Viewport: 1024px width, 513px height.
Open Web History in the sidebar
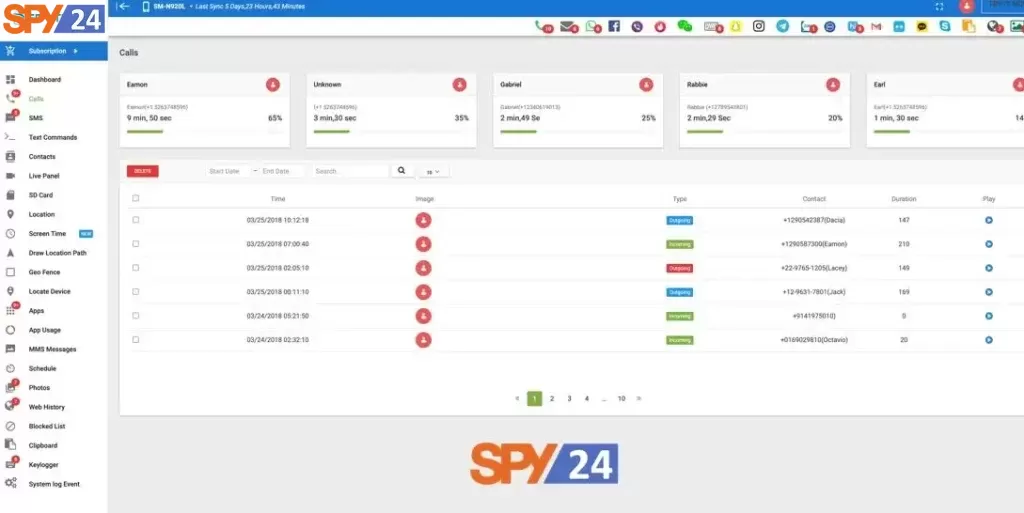46,407
